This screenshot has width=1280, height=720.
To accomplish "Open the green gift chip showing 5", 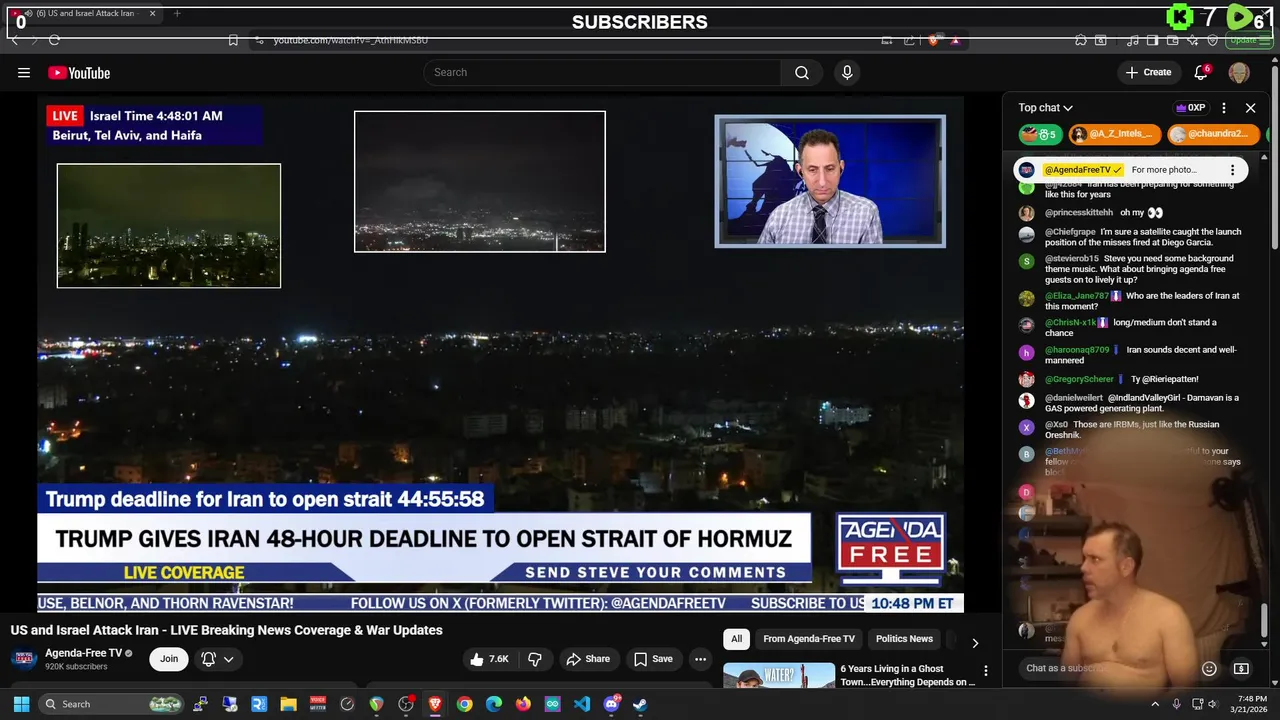I will (x=1040, y=134).
